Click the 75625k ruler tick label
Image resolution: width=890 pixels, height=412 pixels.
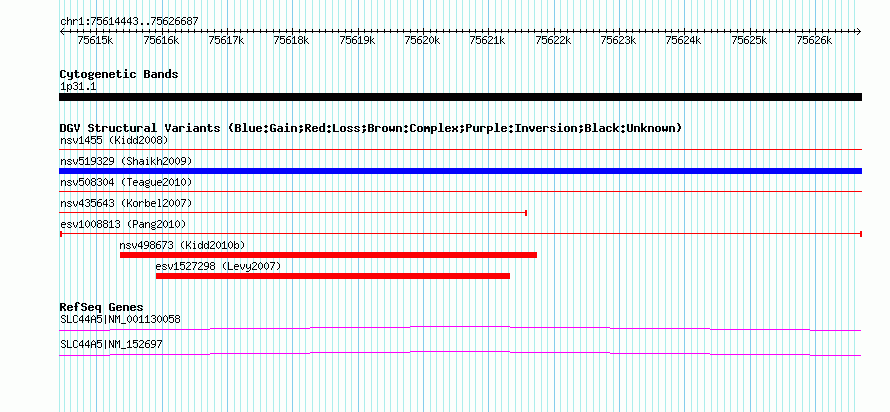(749, 40)
